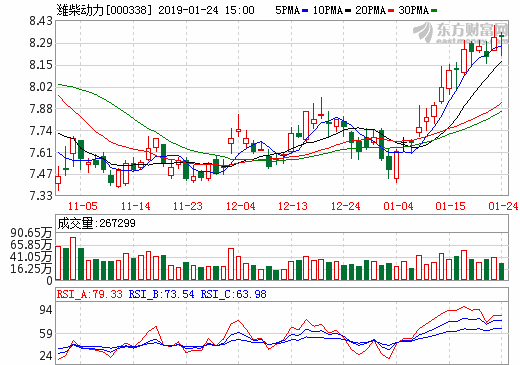Click the 5PMA blue legend swatch
The image size is (520, 365).
tap(305, 10)
